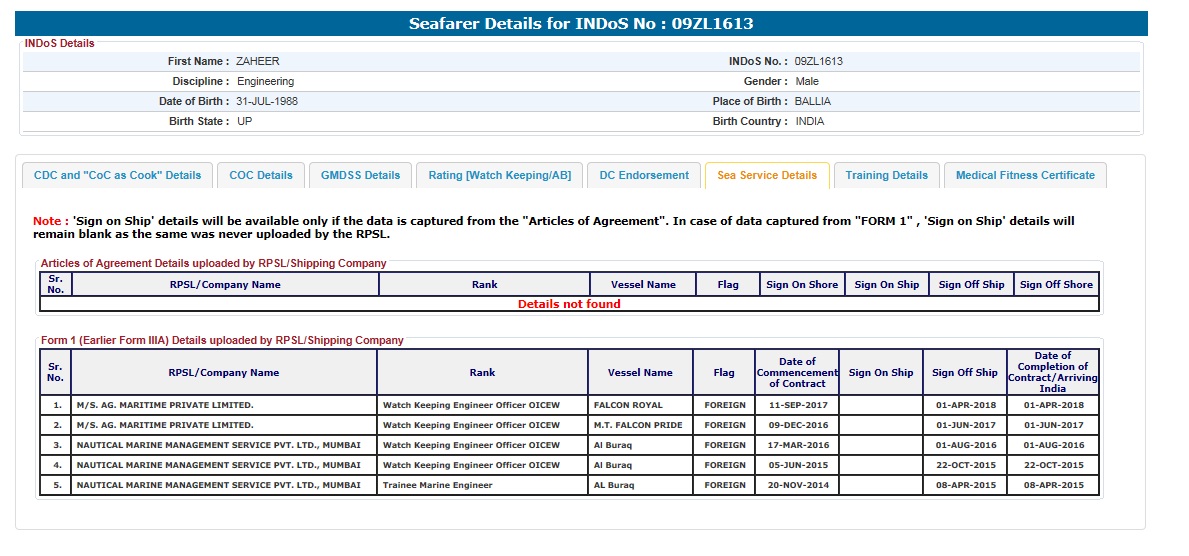
Task: Switch to the COC Details tab
Action: point(261,175)
